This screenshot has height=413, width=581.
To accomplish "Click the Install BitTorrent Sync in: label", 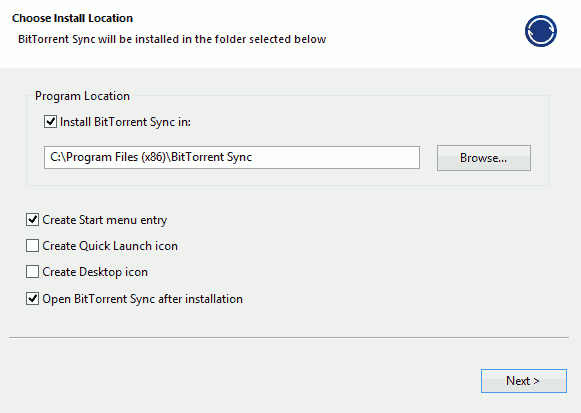I will pyautogui.click(x=125, y=122).
